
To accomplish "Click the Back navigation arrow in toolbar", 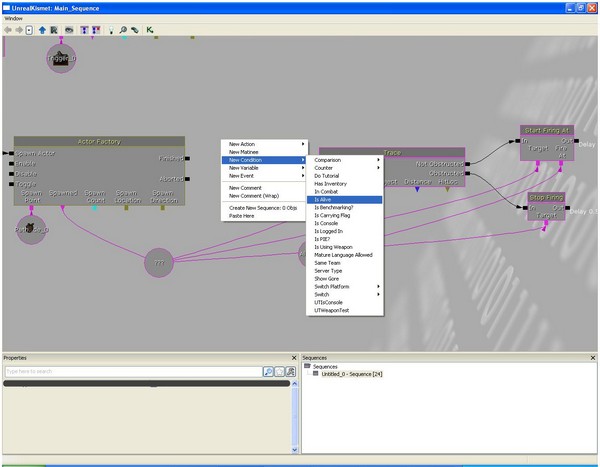I will [8, 30].
